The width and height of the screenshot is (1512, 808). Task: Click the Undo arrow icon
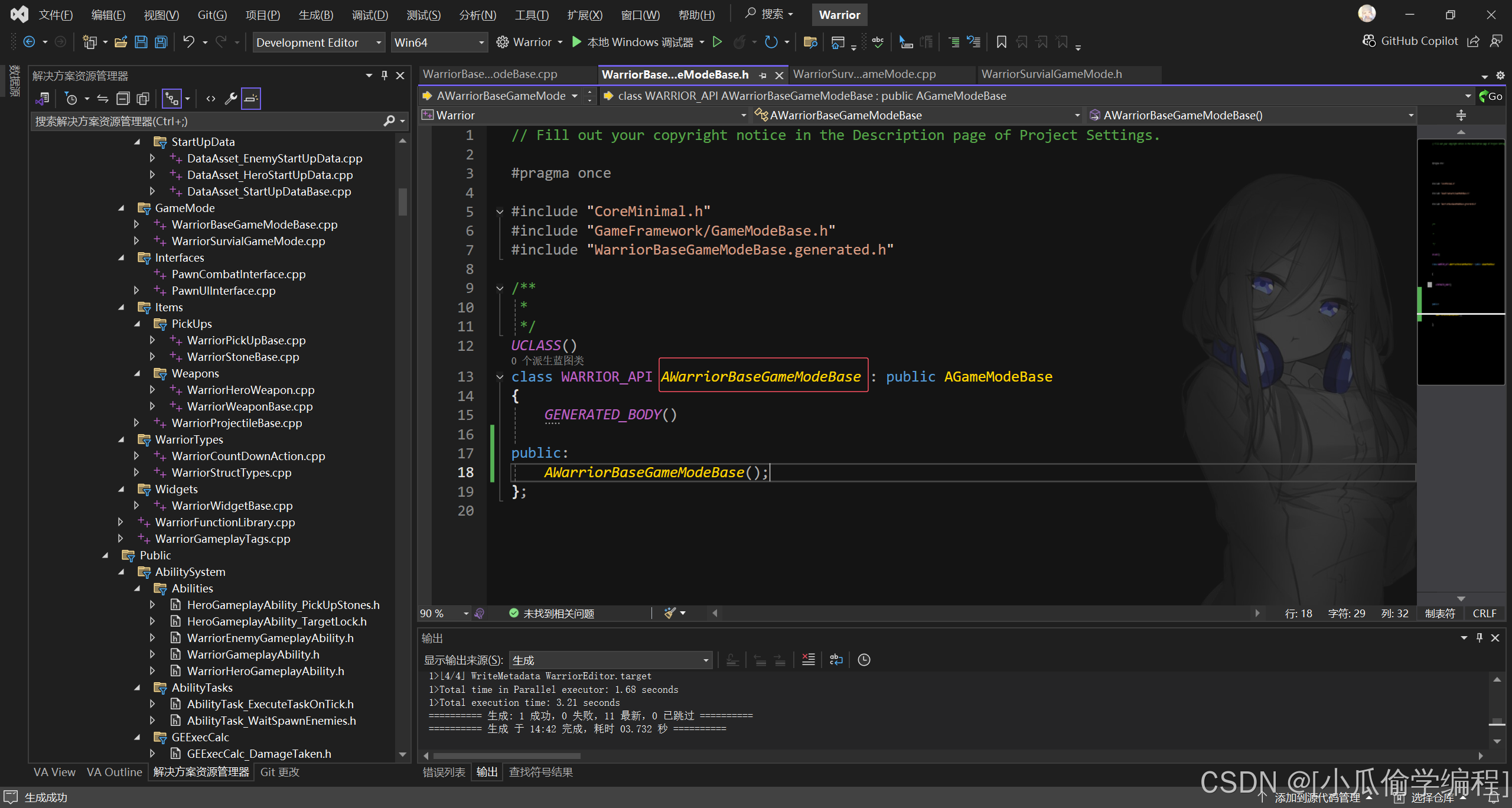[188, 42]
